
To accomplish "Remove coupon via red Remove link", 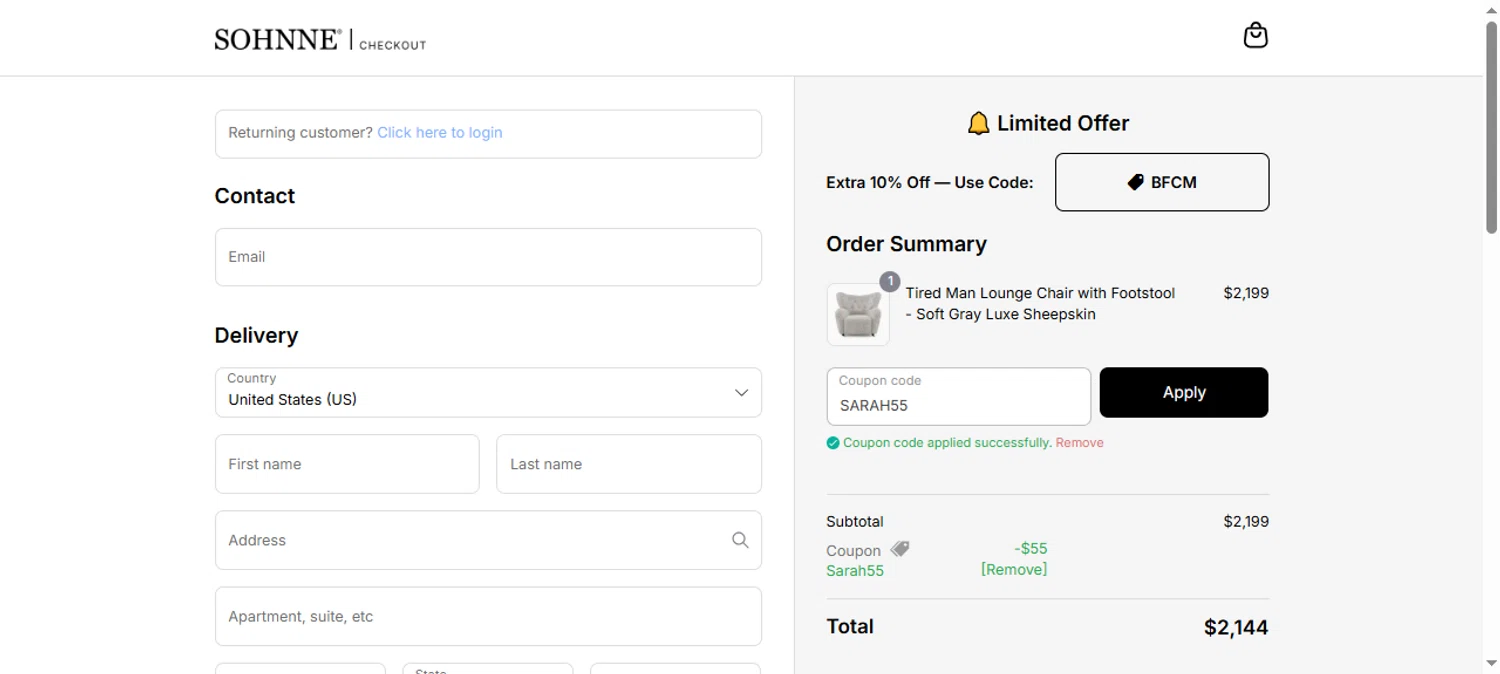I will coord(1080,443).
